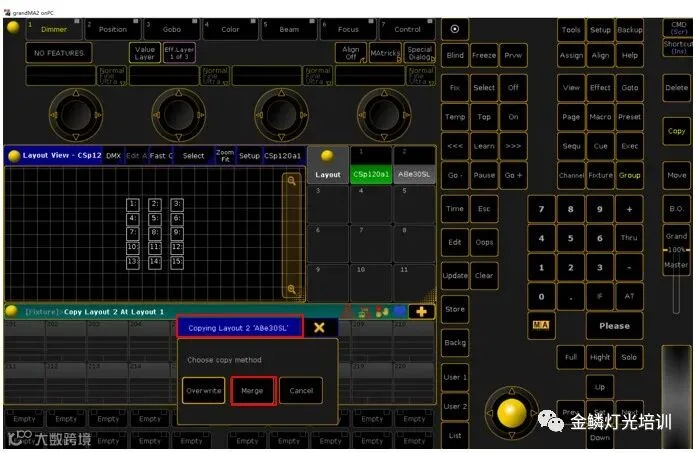Toggle the Value Layer button
The image size is (695, 453).
[x=144, y=53]
